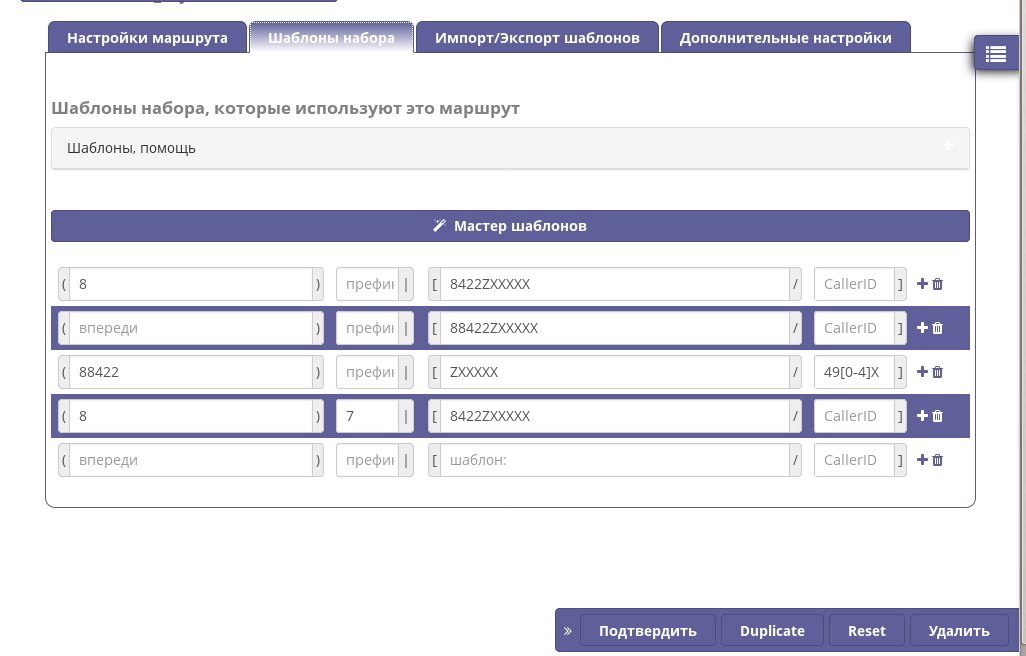1026x656 pixels.
Task: Delete the first dial pattern row via trash icon
Action: (x=938, y=284)
